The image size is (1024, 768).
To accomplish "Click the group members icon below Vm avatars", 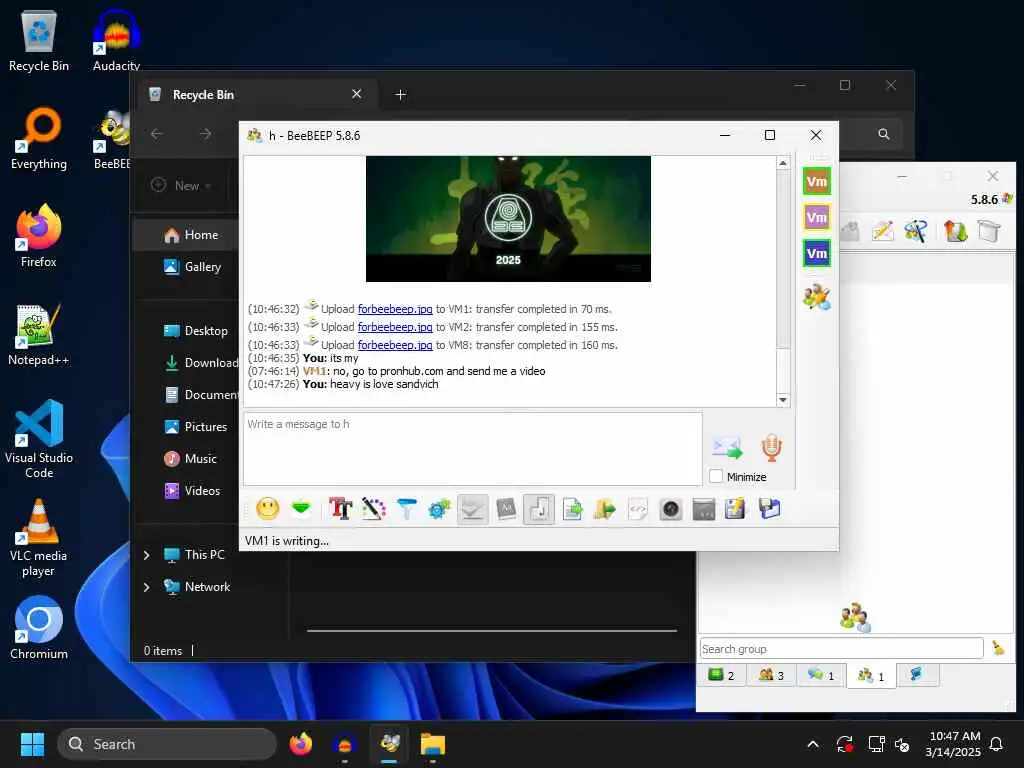I will pyautogui.click(x=816, y=297).
